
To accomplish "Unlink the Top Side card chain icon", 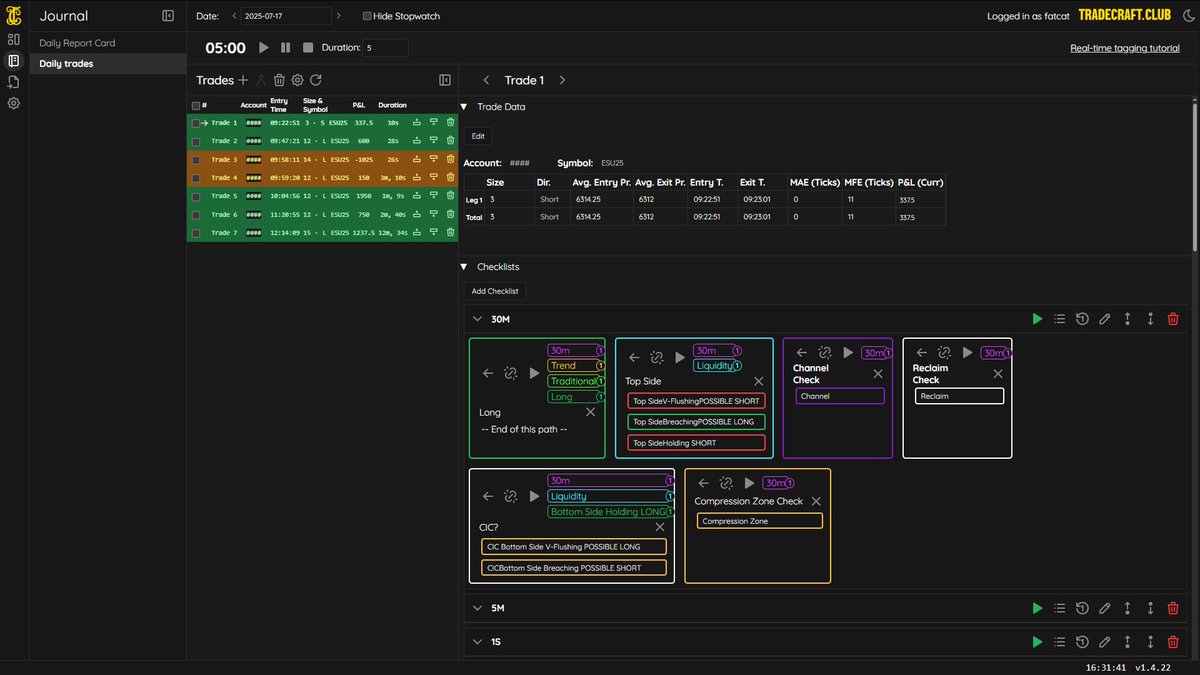I will [x=656, y=357].
